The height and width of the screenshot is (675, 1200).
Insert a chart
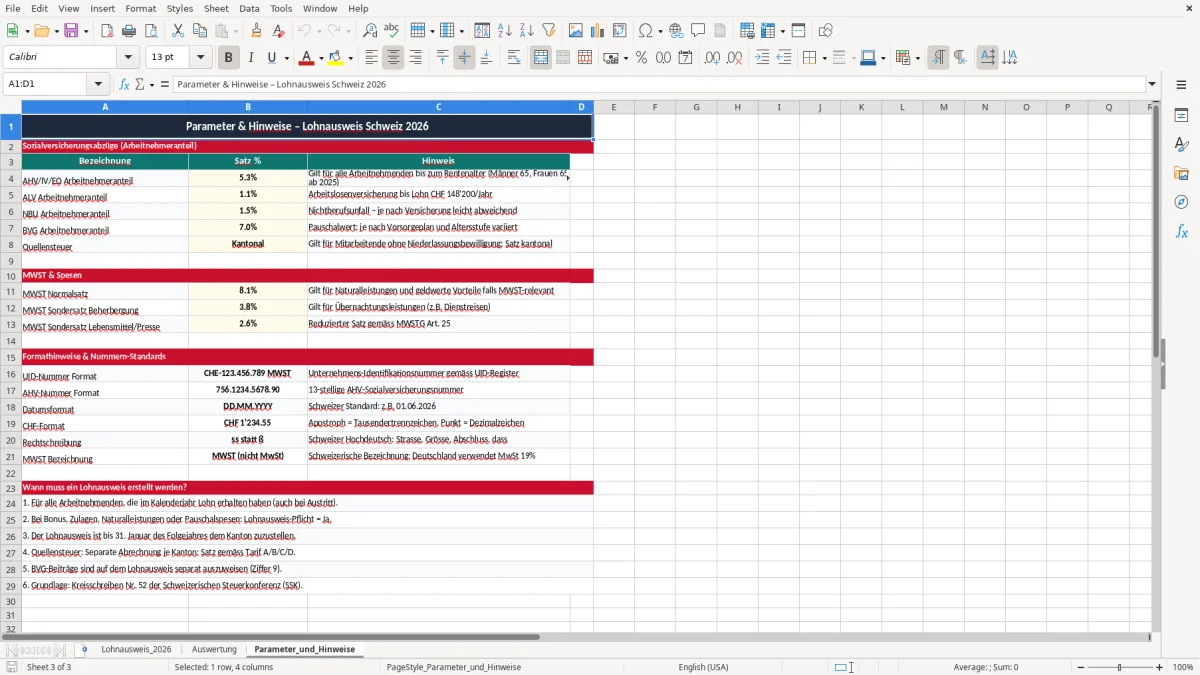click(x=598, y=31)
